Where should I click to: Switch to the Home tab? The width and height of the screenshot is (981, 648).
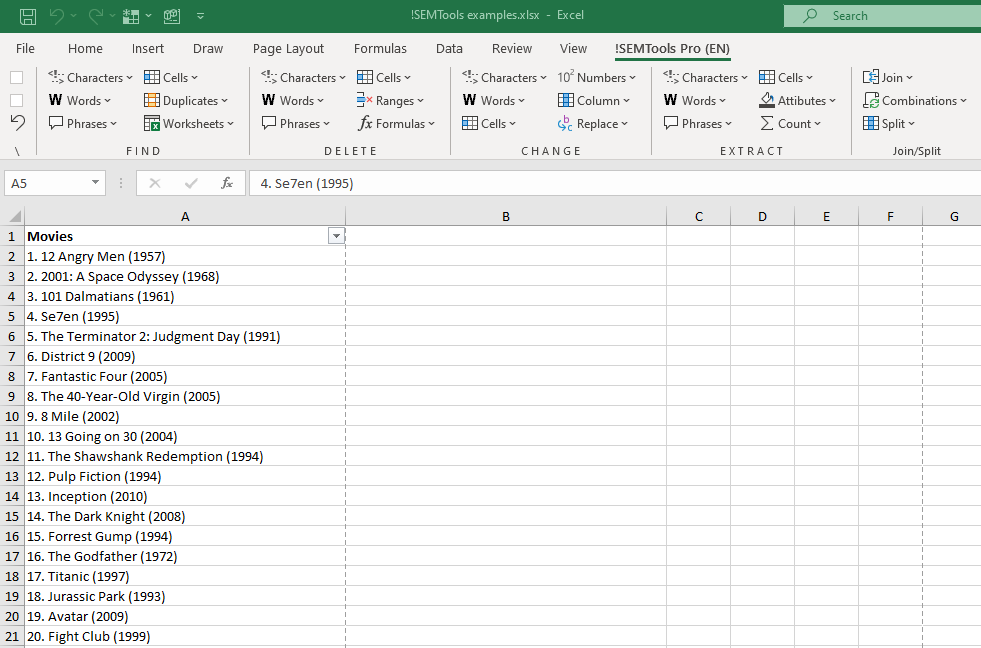click(85, 49)
